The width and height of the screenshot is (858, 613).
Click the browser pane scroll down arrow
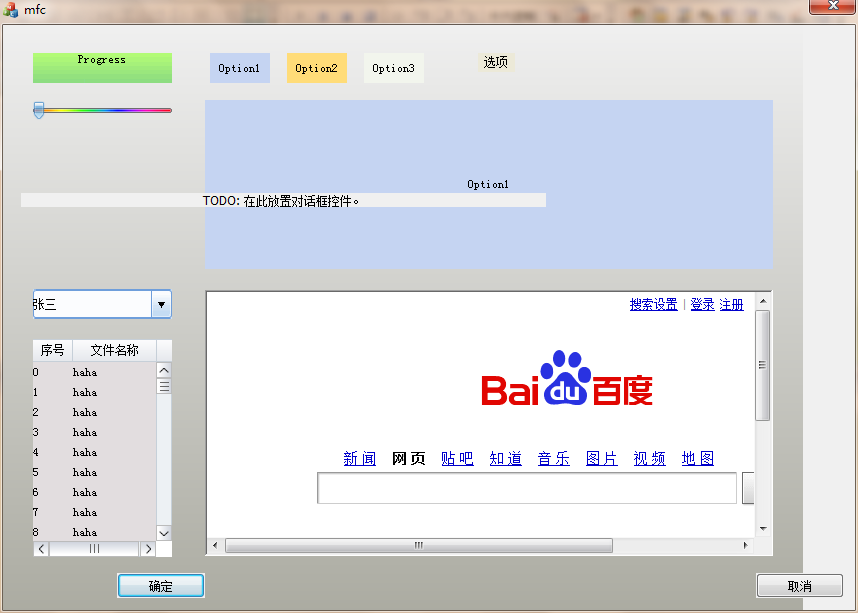tap(763, 529)
